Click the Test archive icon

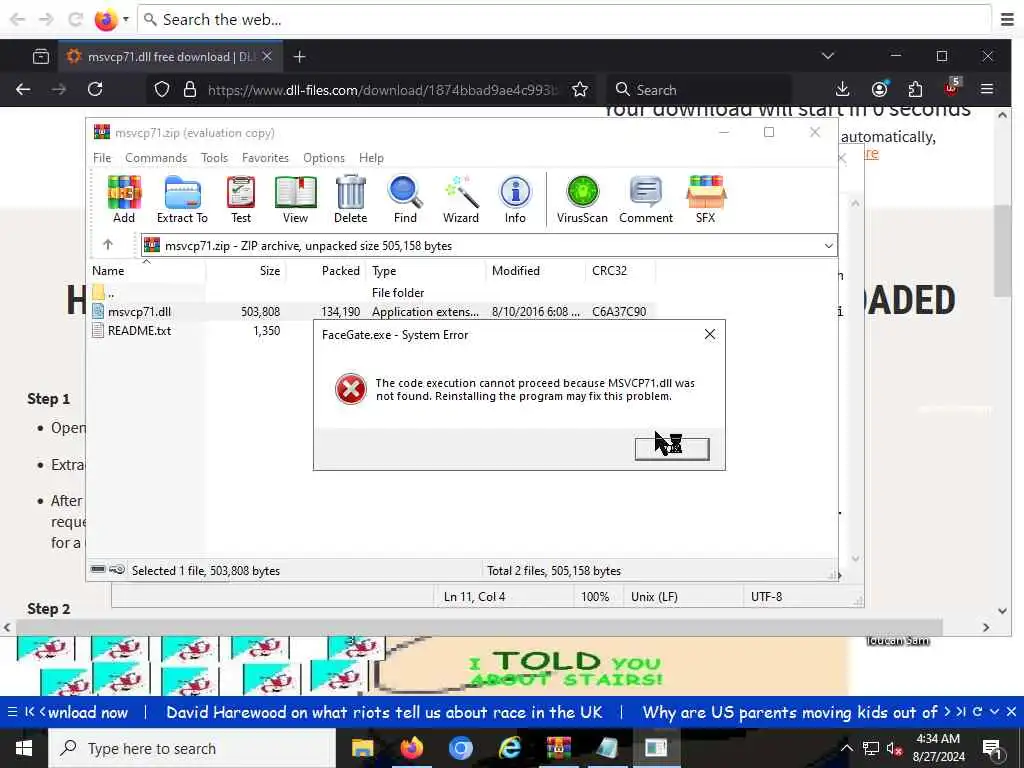[241, 199]
